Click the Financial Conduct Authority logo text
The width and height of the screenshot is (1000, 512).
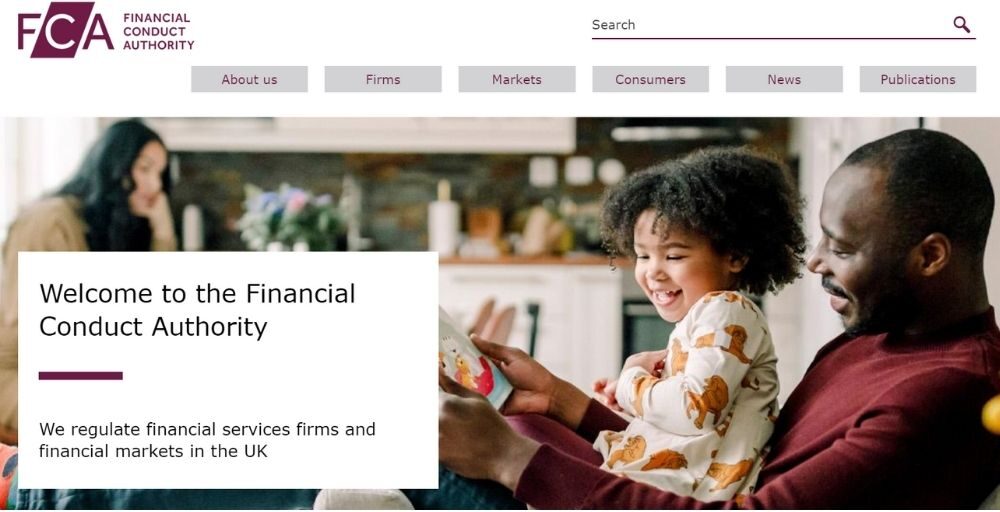159,31
